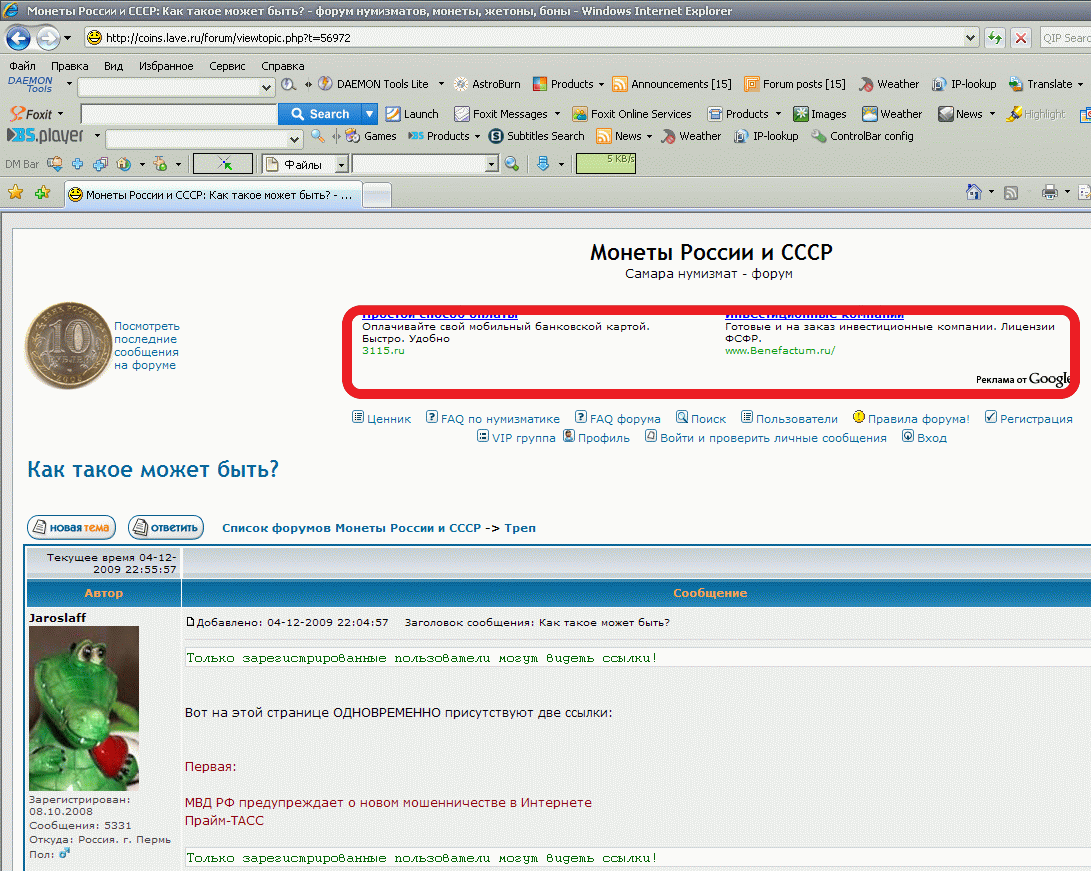The image size is (1091, 871).
Task: Open the Файл menu
Action: (x=22, y=66)
